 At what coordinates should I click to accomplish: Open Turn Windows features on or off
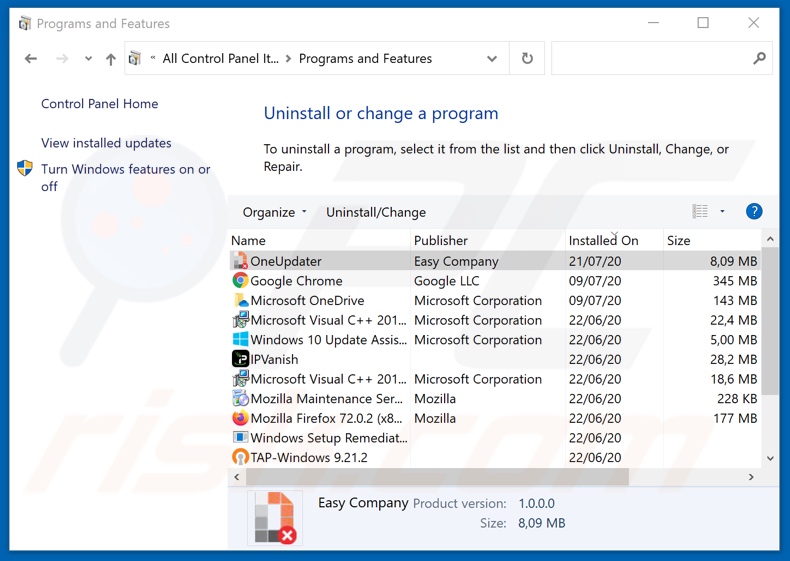125,177
